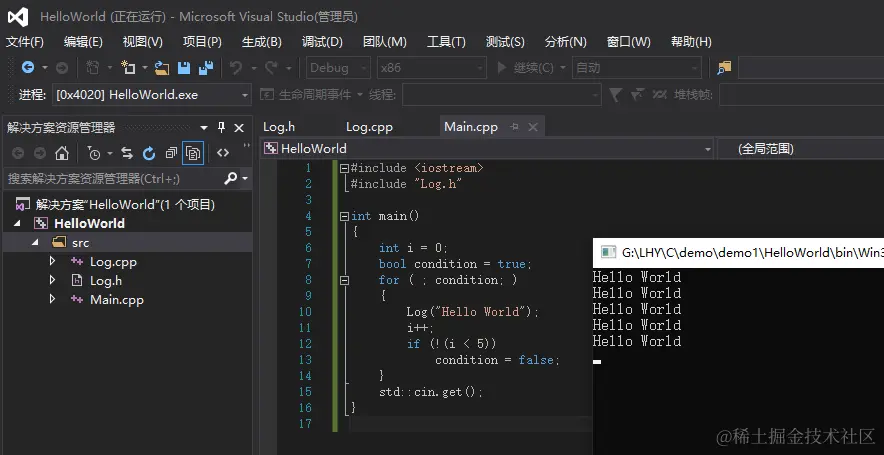Close the Solution Explorer panel
884x455 pixels.
click(239, 128)
